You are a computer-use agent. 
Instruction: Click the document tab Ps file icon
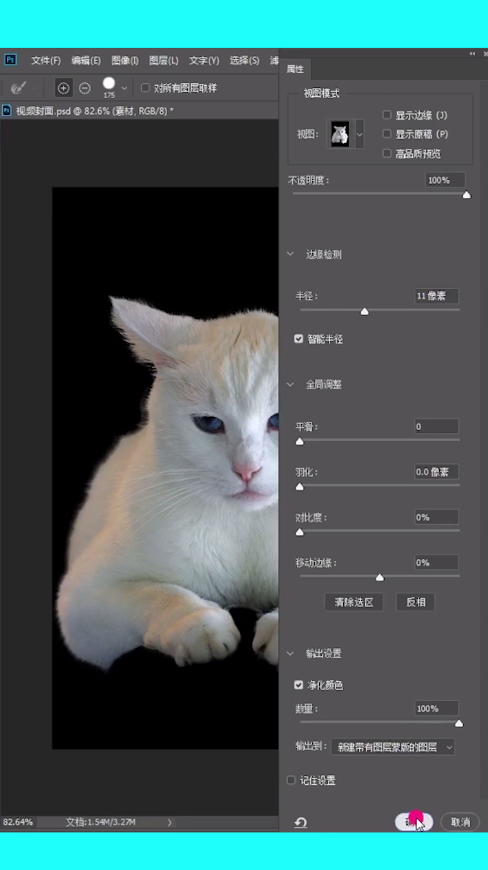pos(7,110)
